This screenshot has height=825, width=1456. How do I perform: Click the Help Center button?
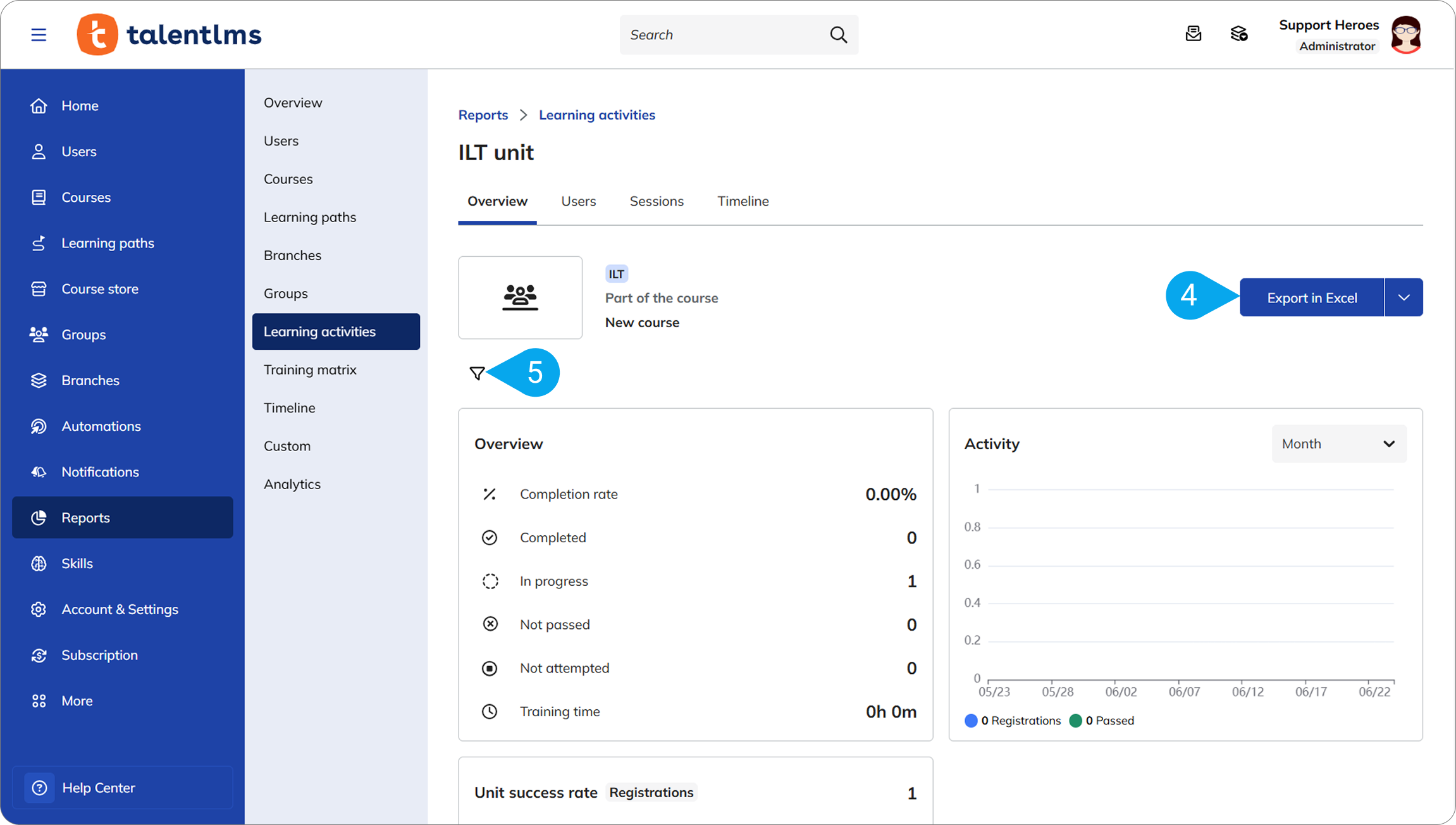123,788
